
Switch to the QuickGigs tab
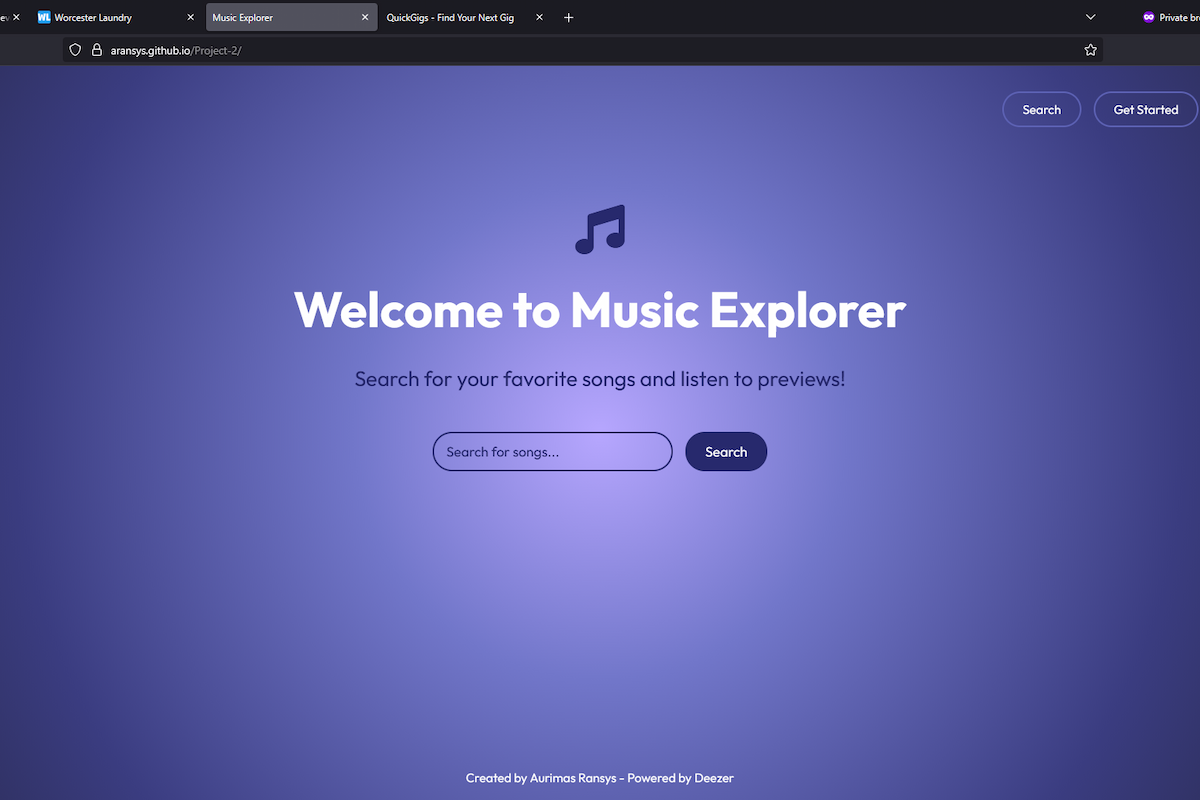(x=450, y=17)
